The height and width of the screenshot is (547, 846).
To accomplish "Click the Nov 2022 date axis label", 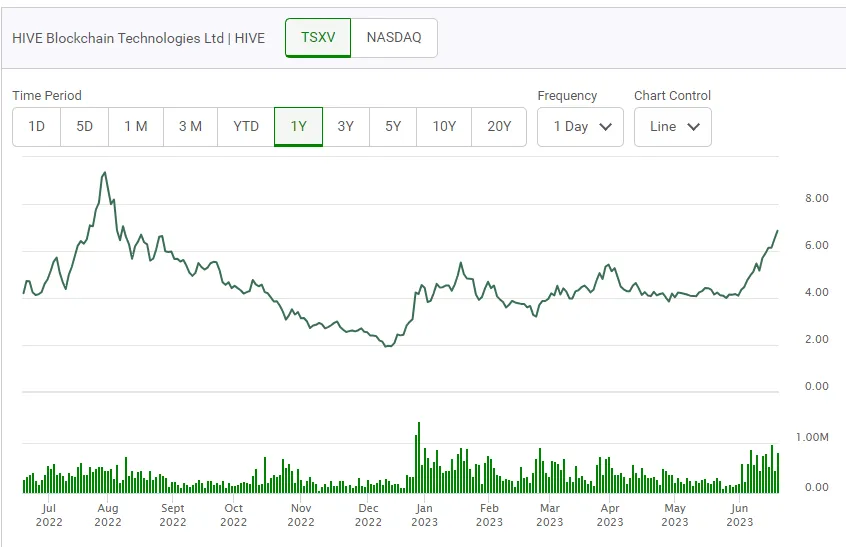I will coord(301,515).
